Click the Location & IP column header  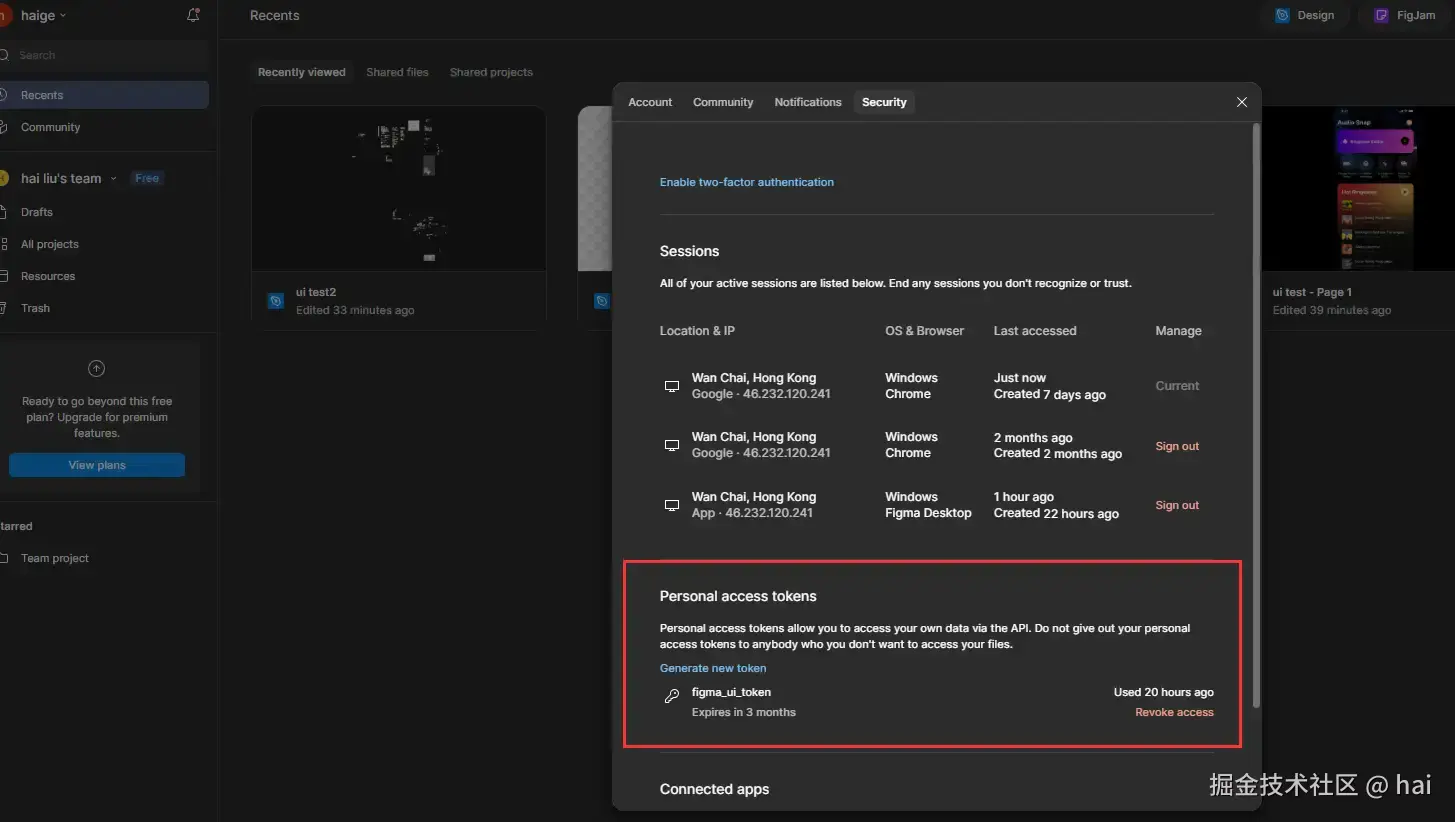[x=697, y=331]
